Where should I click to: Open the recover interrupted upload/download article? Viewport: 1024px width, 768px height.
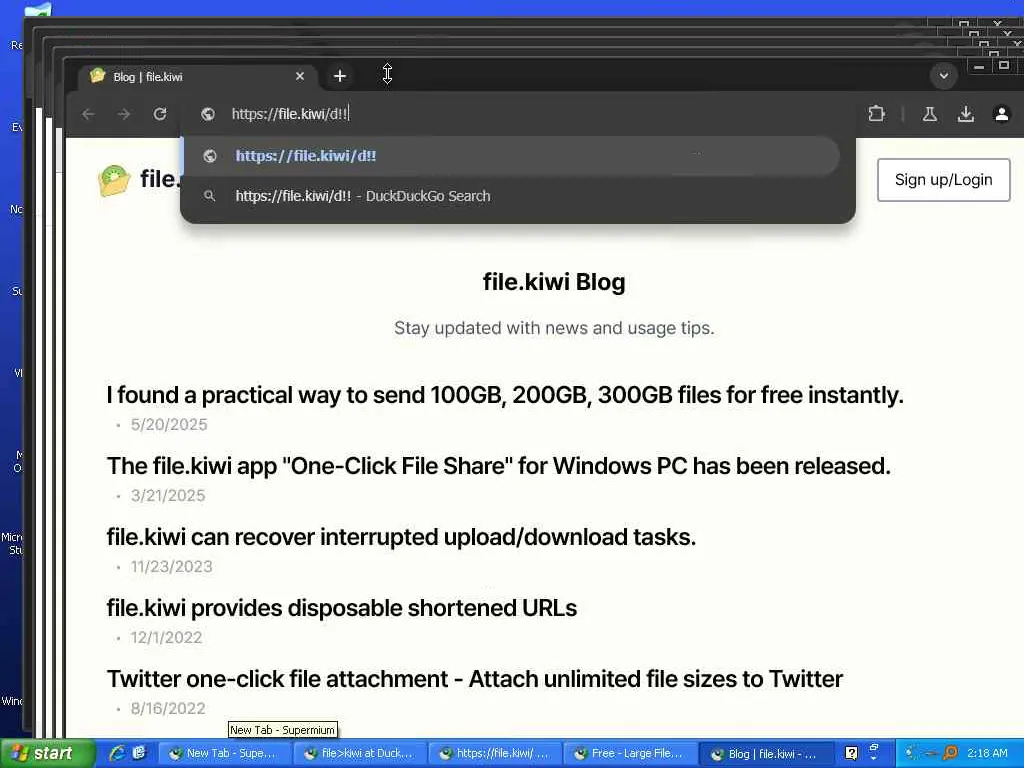[x=401, y=537]
